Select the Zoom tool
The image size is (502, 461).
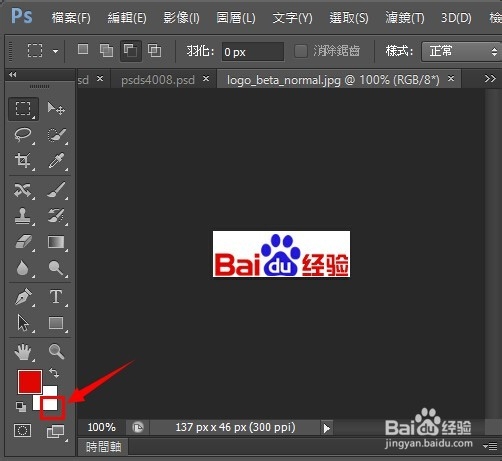pos(56,352)
